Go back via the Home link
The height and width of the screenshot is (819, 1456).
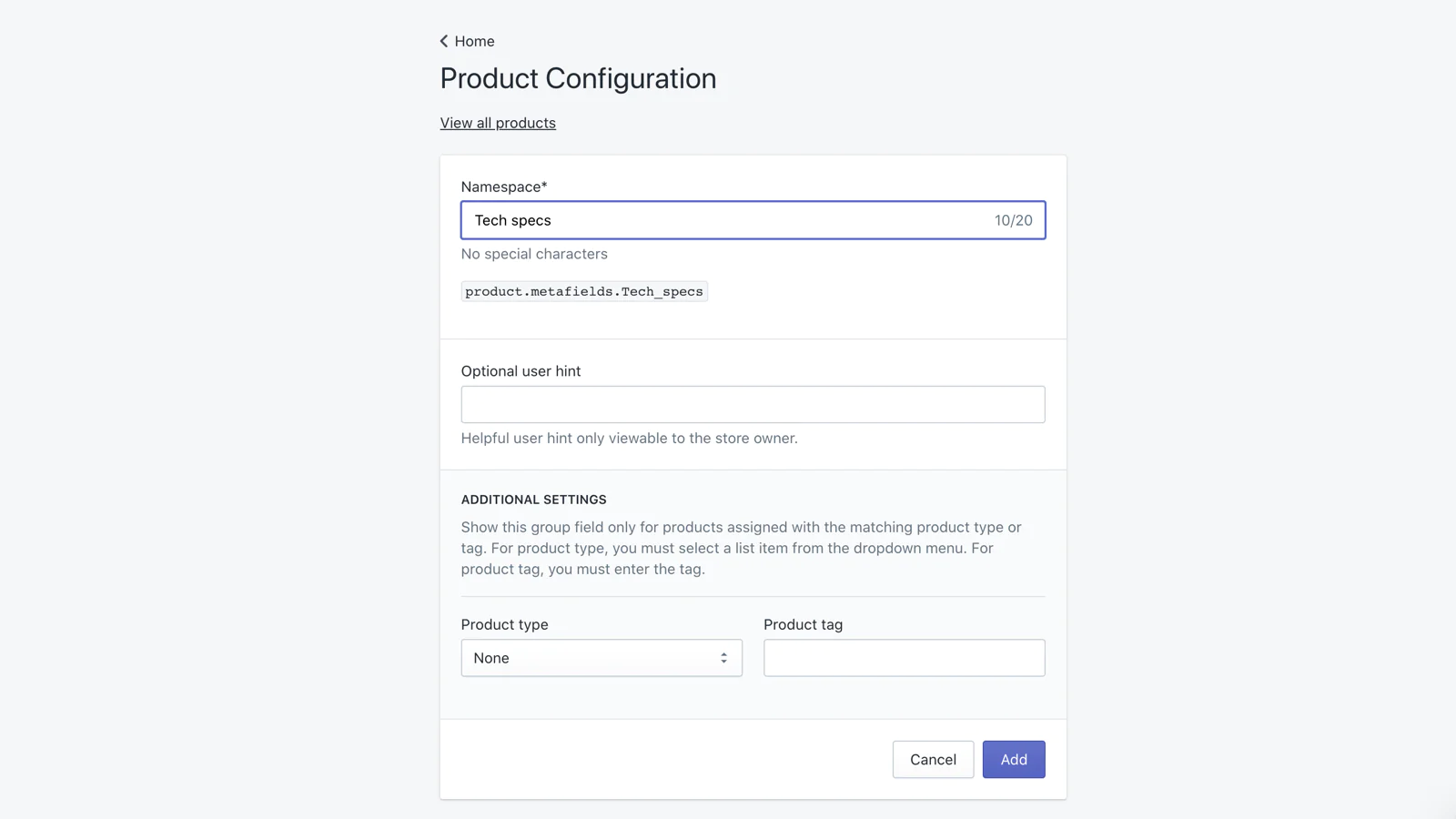tap(474, 41)
